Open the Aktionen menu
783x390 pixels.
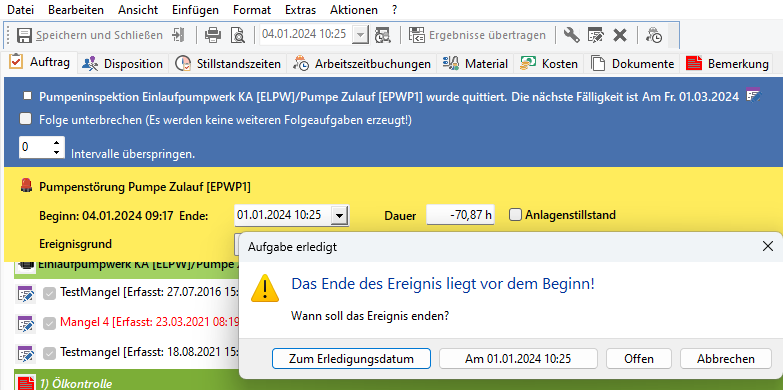click(x=354, y=10)
